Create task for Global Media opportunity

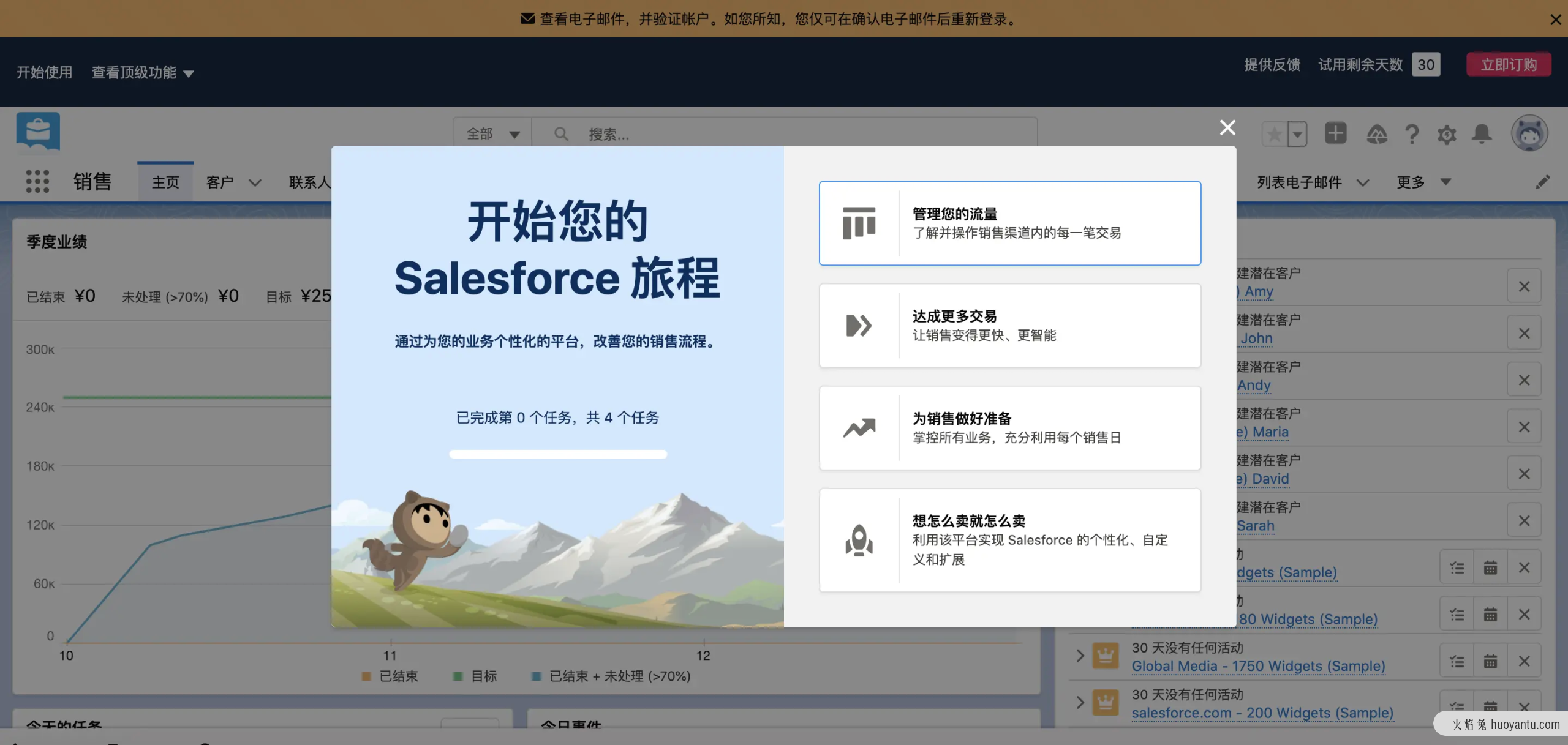pos(1457,661)
